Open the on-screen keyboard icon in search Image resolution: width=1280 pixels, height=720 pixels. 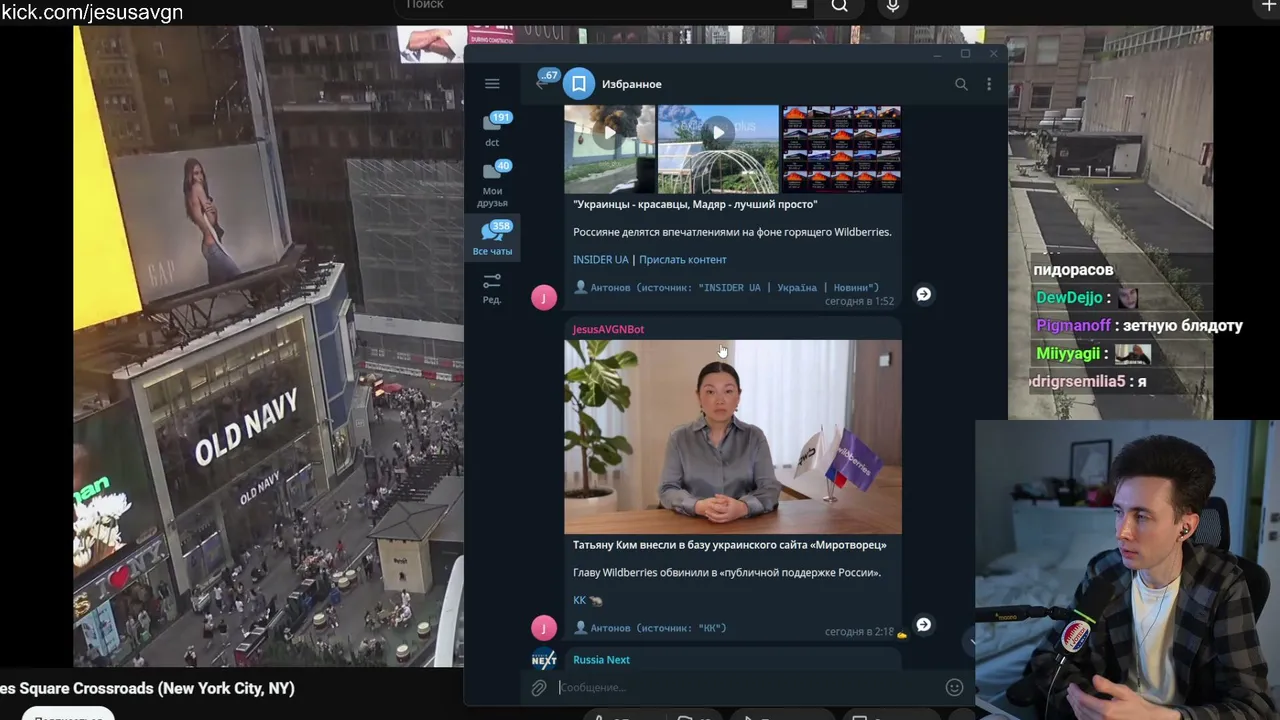pyautogui.click(x=799, y=5)
